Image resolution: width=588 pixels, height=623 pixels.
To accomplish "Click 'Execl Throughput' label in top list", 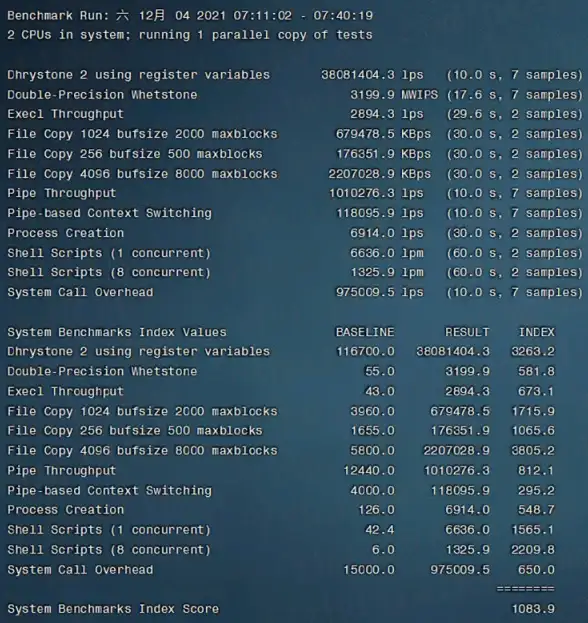I will tap(66, 114).
